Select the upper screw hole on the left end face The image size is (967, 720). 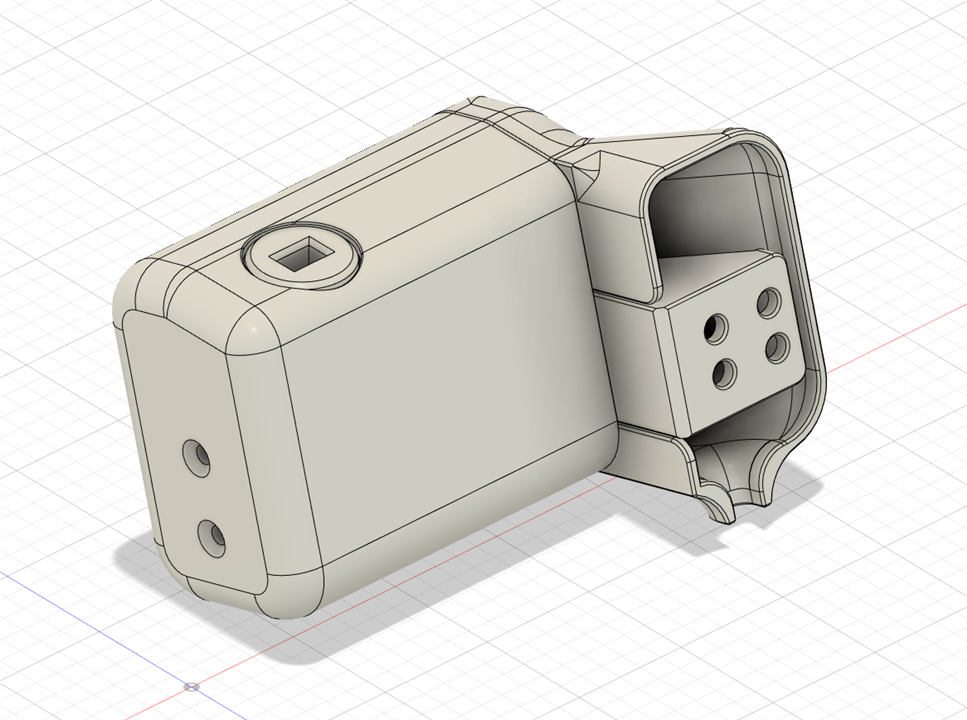click(x=197, y=456)
